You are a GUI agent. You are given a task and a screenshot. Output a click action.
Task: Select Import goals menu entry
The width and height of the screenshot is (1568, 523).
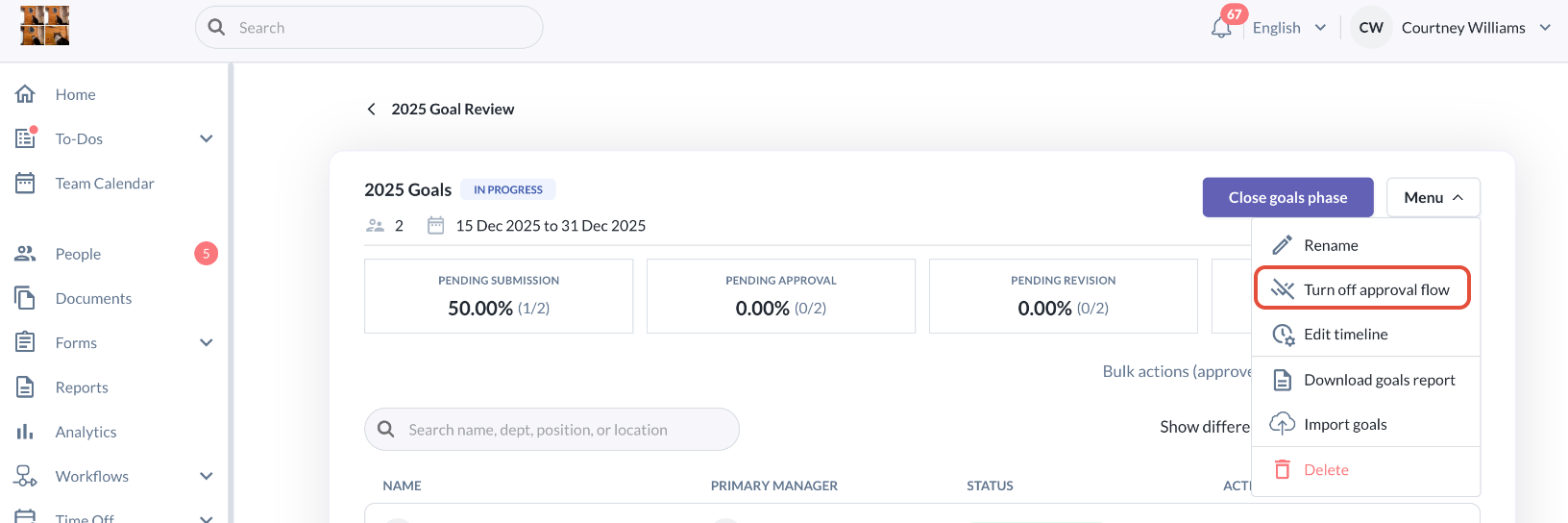tap(1365, 424)
